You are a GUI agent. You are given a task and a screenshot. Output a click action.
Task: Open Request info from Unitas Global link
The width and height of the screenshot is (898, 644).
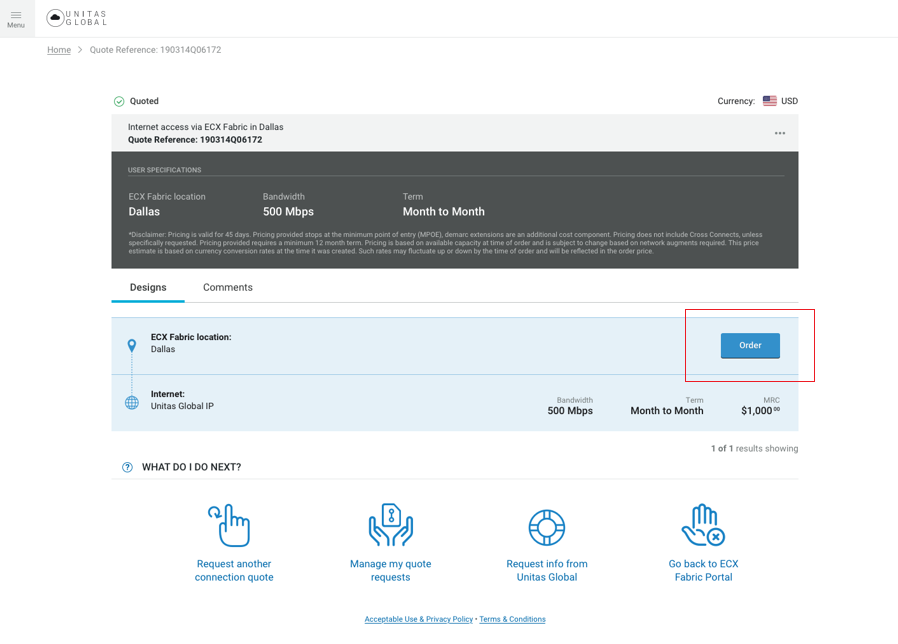[x=547, y=570]
